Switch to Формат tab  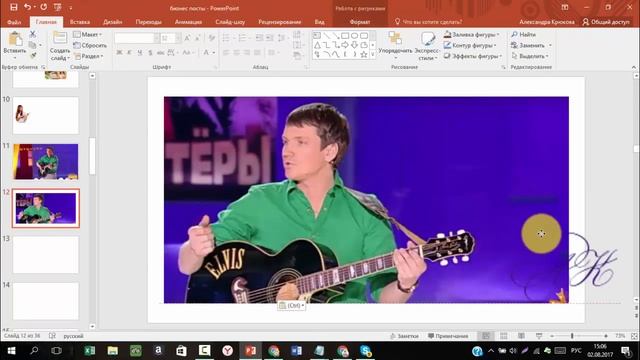tap(360, 22)
